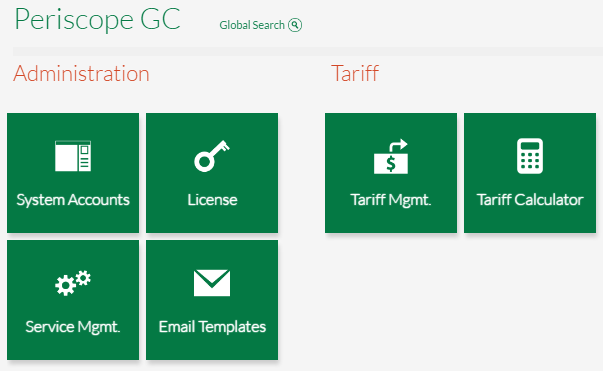Go to the Service Mgmt. label
This screenshot has width=603, height=371.
tap(73, 327)
